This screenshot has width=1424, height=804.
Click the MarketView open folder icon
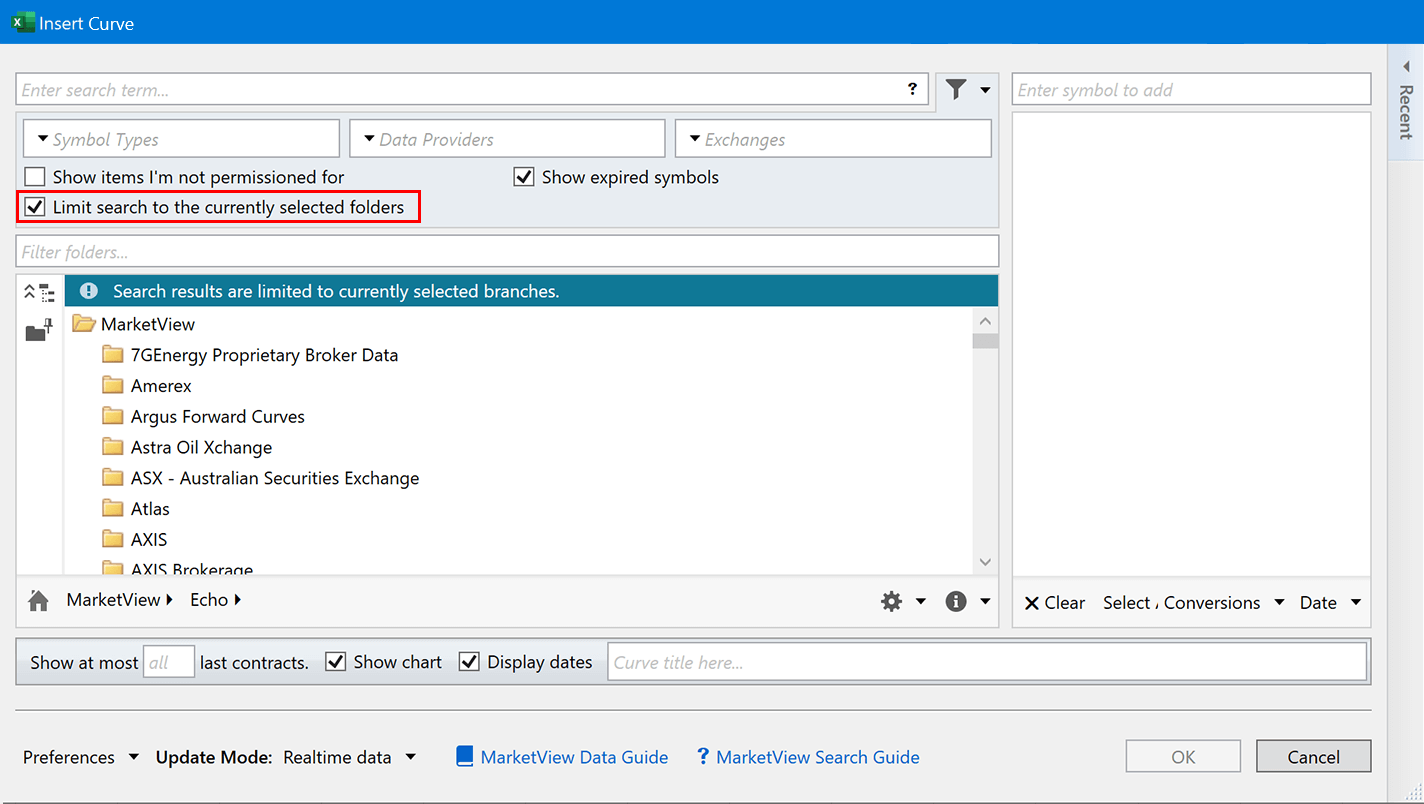[84, 324]
